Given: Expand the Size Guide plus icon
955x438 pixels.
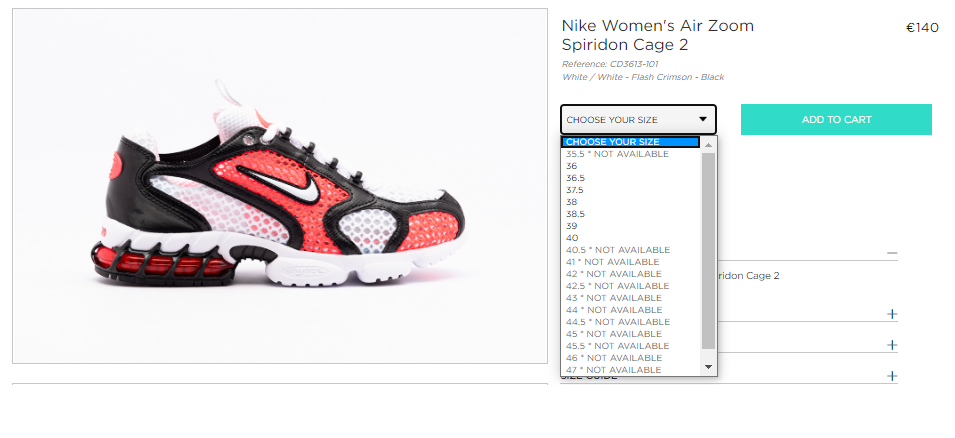Looking at the screenshot, I should [892, 376].
